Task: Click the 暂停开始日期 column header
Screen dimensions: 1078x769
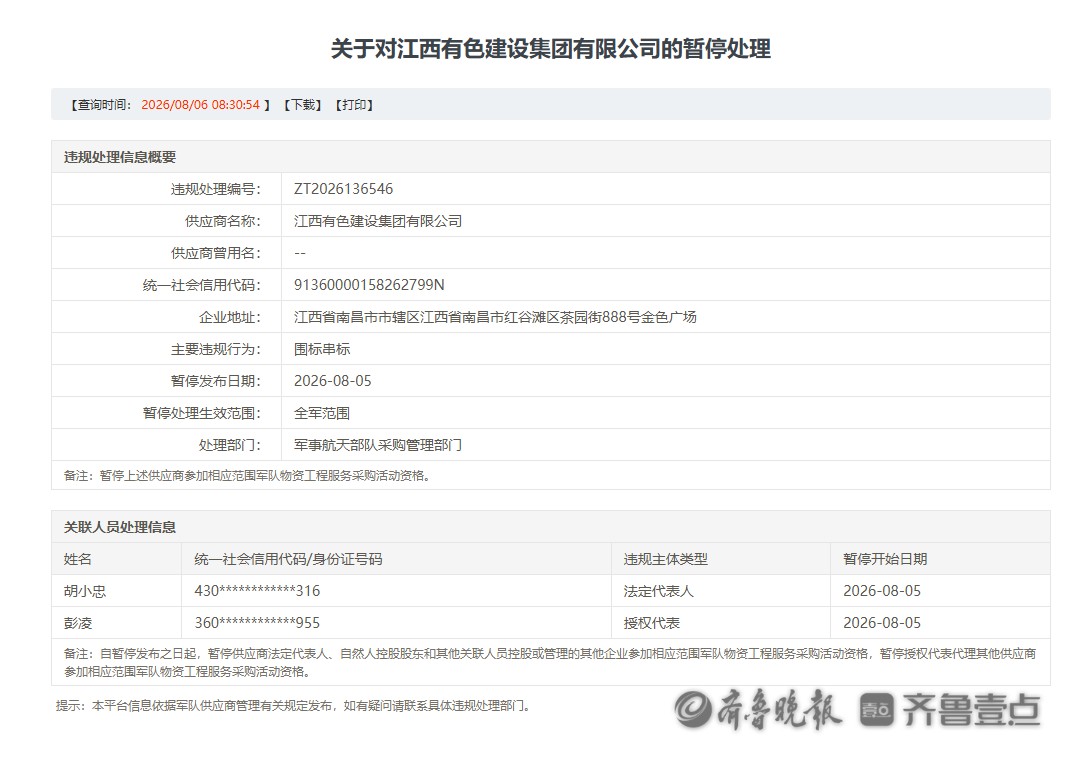Action: click(885, 559)
